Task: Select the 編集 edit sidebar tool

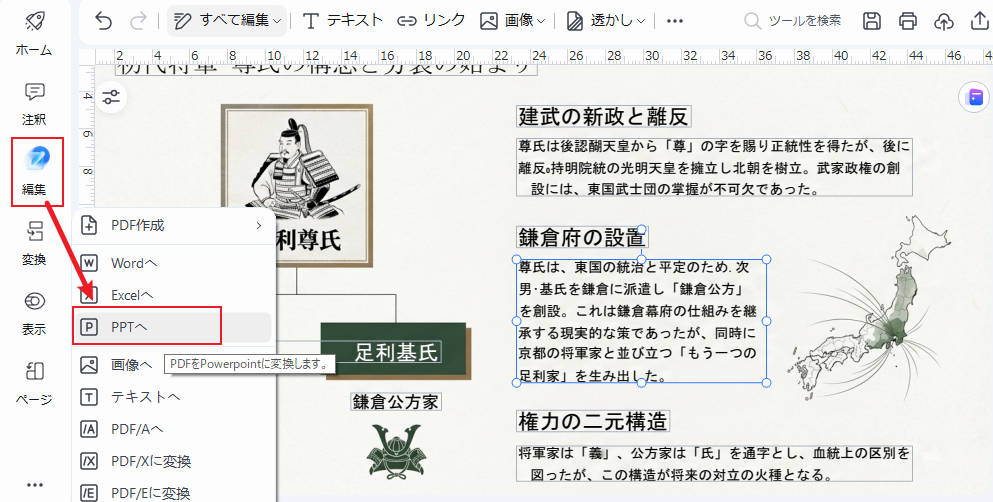Action: 34,171
